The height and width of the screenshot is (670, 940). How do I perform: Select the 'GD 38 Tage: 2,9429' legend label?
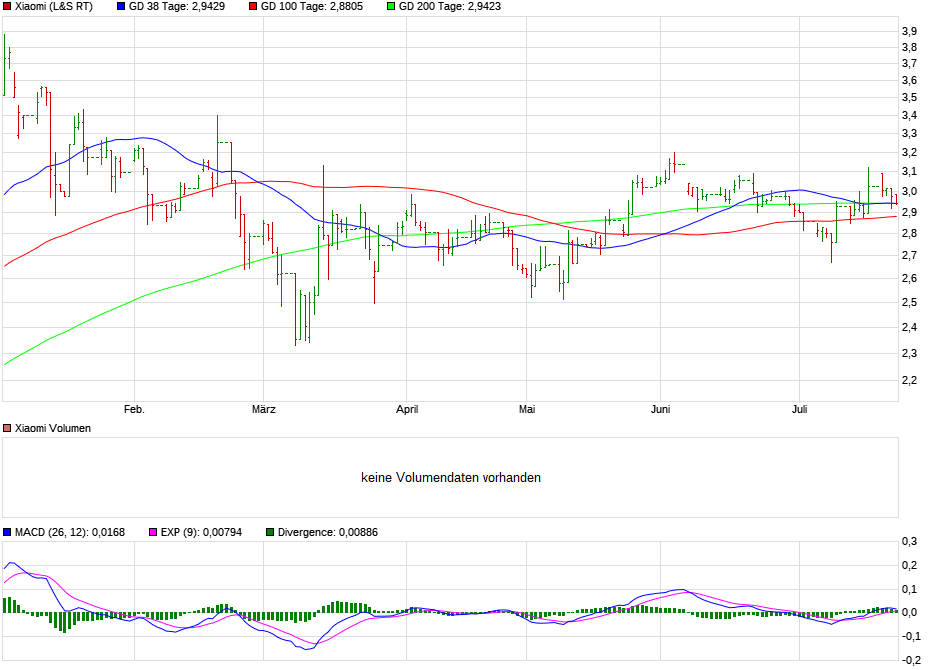[x=177, y=6]
